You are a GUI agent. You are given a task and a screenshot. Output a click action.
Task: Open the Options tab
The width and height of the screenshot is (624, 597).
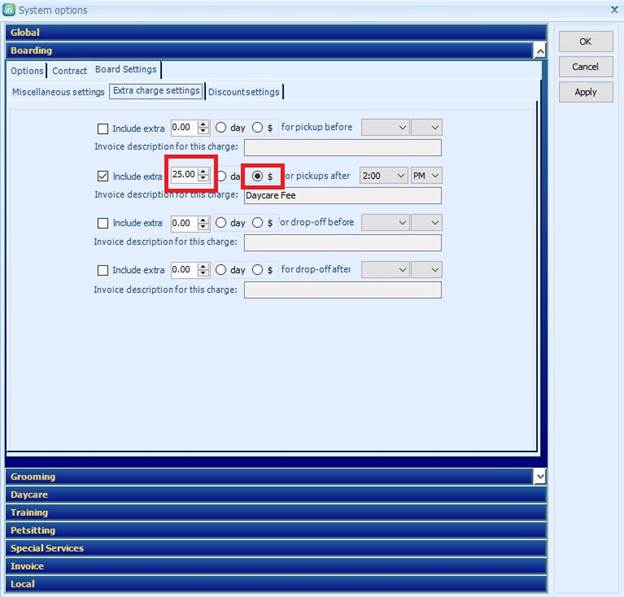pos(27,71)
